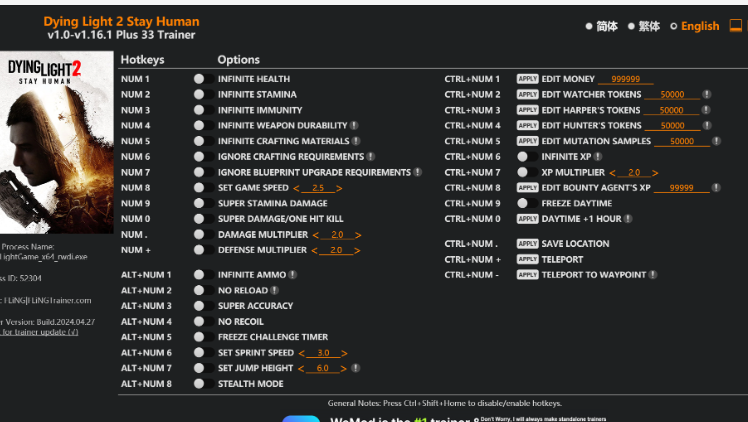748x422 pixels.
Task: Toggle the Set Game Speed switch
Action: pos(204,188)
